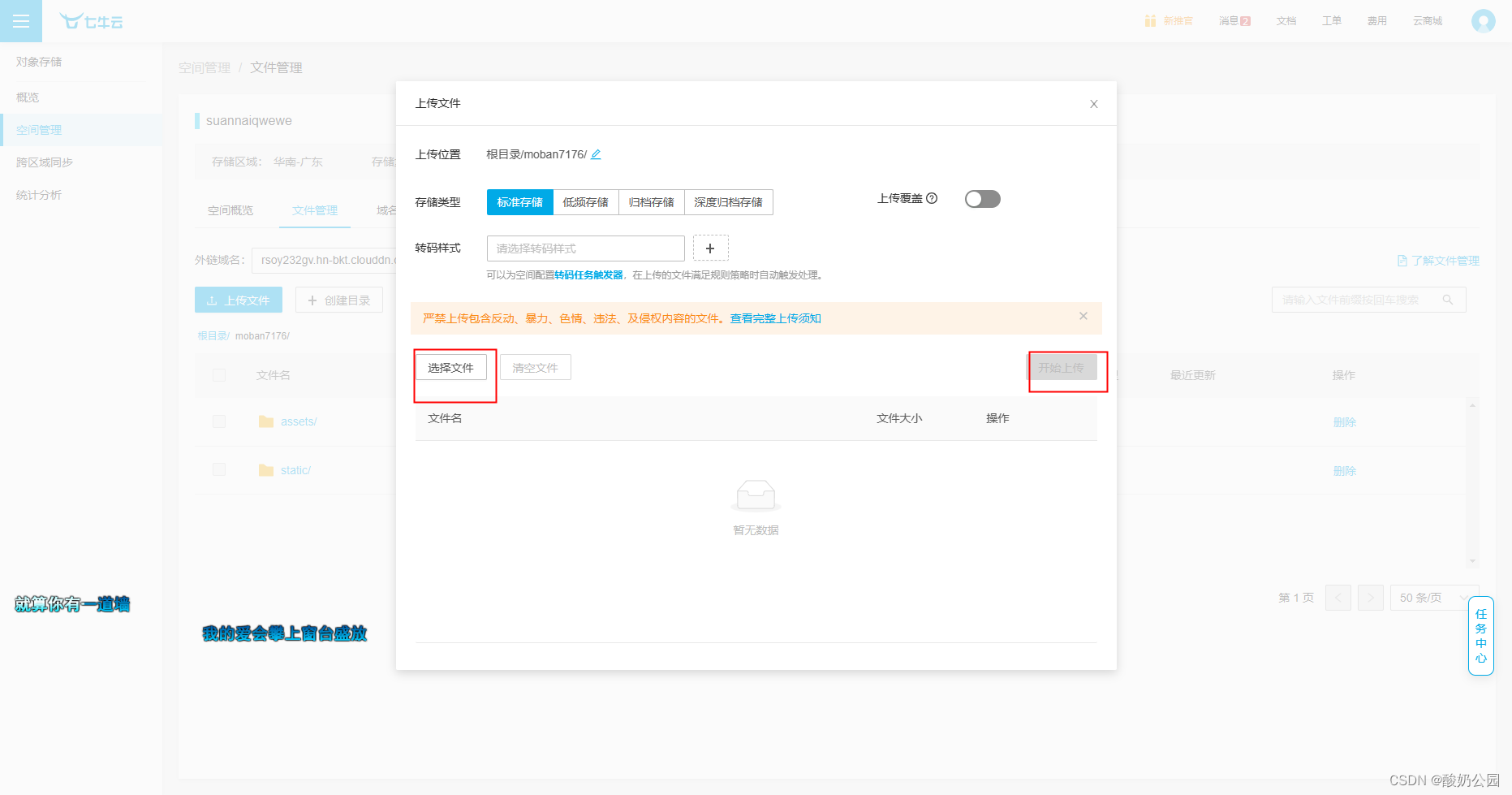Click 根目录/ path breadcrumb
Viewport: 1512px width, 795px height.
coord(213,335)
